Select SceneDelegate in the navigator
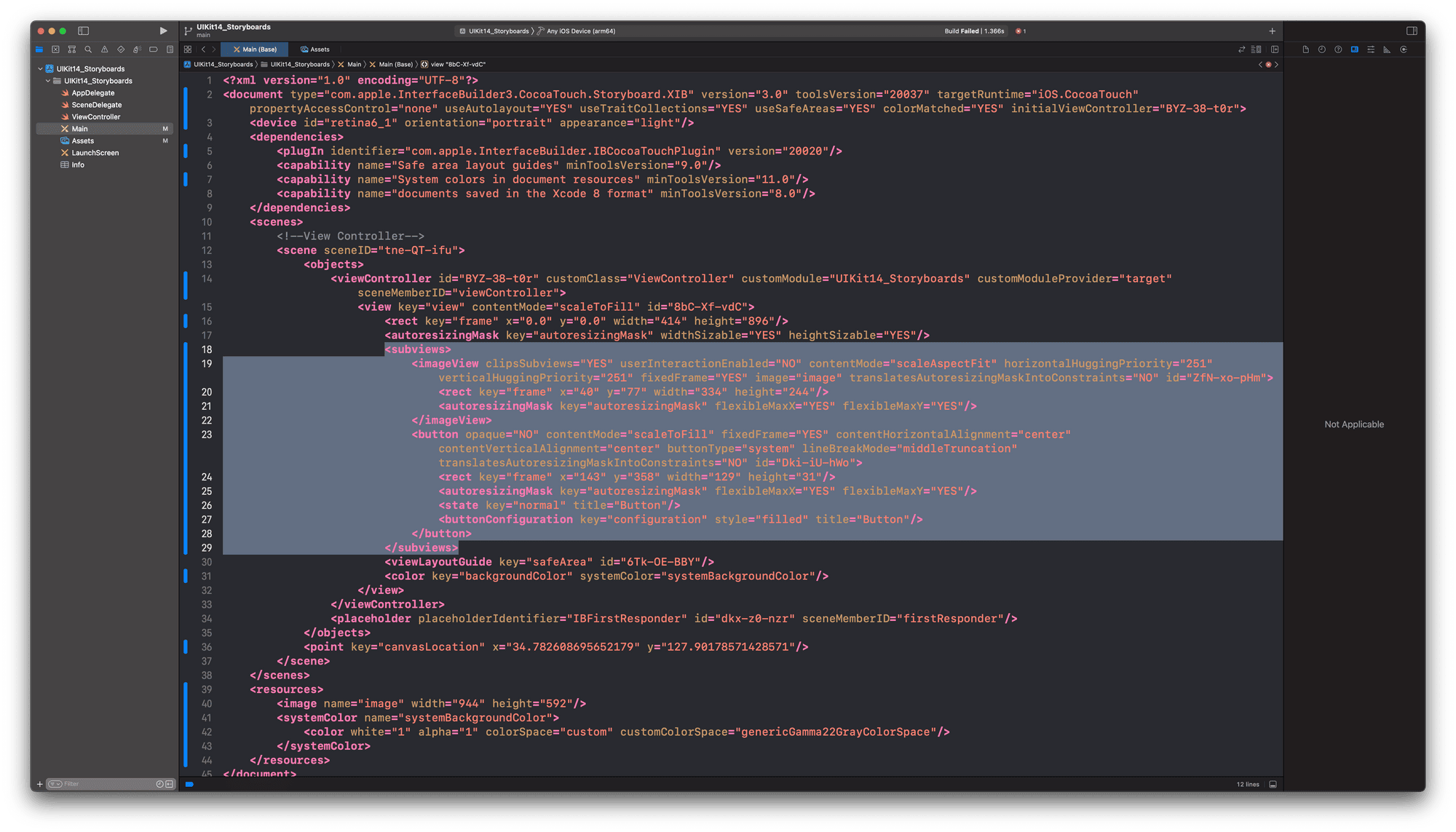Viewport: 1456px width, 832px height. 96,105
